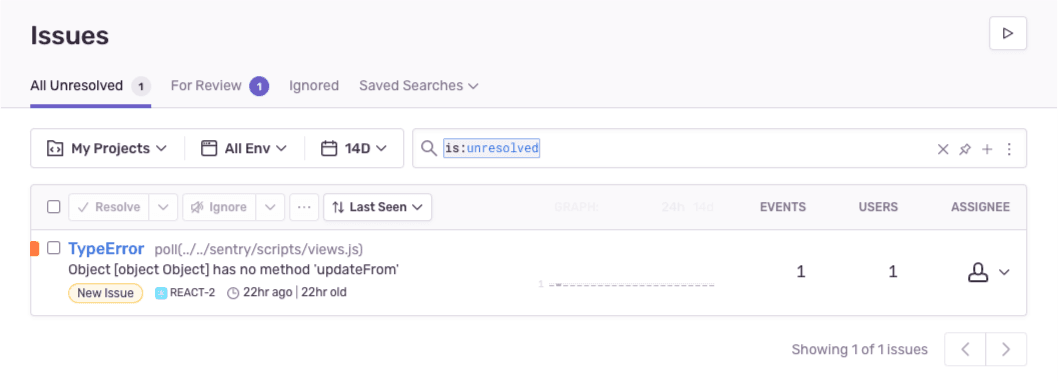Pin the search using the pushpin icon
The width and height of the screenshot is (1058, 382).
965,149
